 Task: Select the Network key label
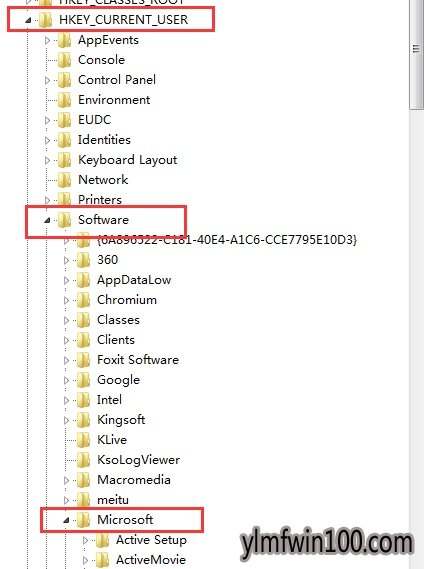click(x=103, y=180)
